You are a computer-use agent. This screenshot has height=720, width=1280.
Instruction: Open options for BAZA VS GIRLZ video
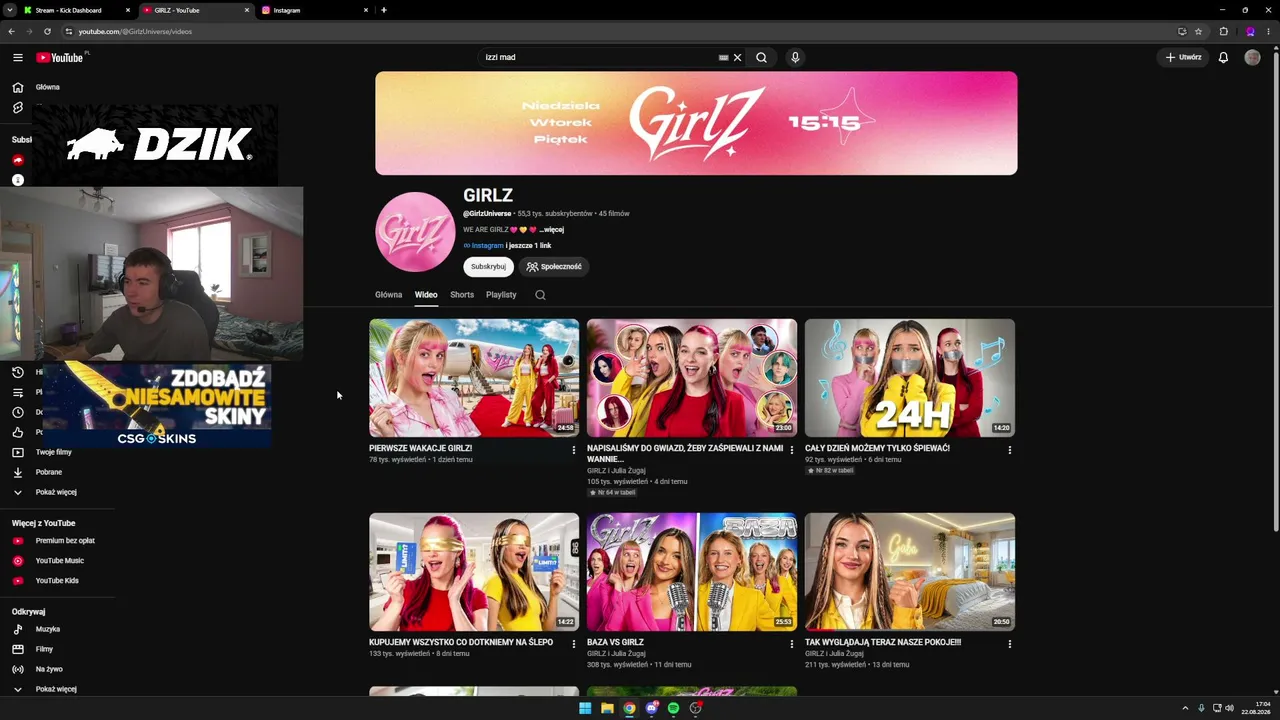[792, 644]
